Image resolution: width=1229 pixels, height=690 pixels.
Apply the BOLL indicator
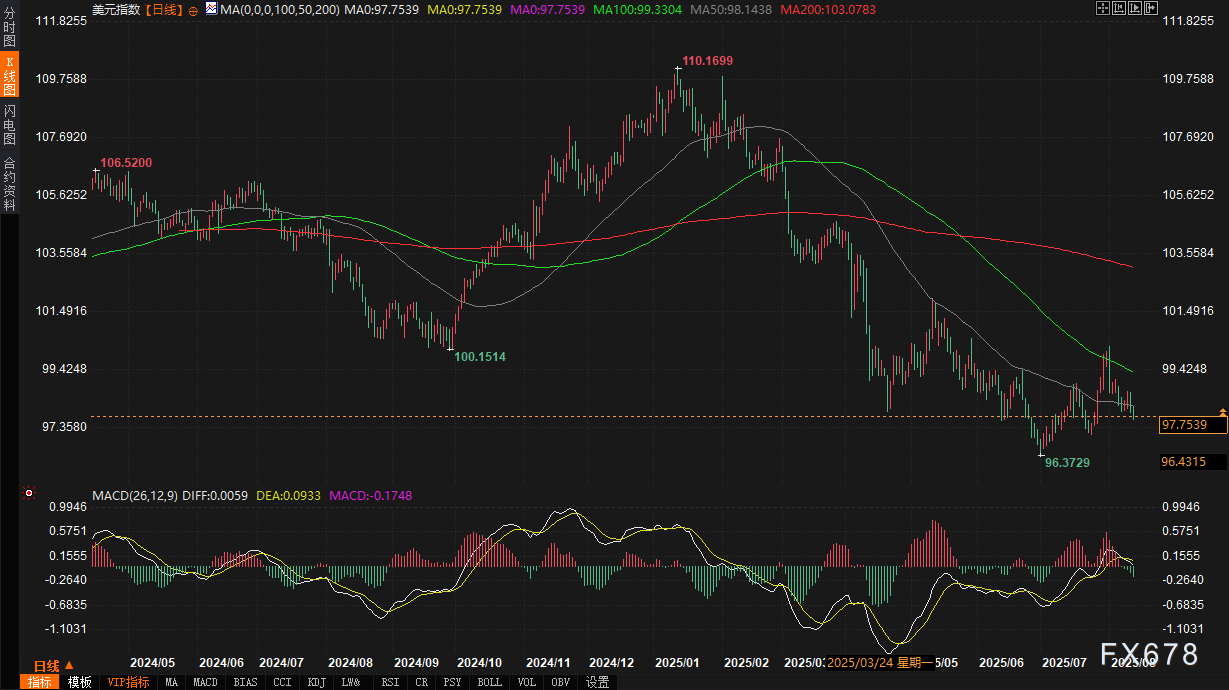[x=489, y=682]
